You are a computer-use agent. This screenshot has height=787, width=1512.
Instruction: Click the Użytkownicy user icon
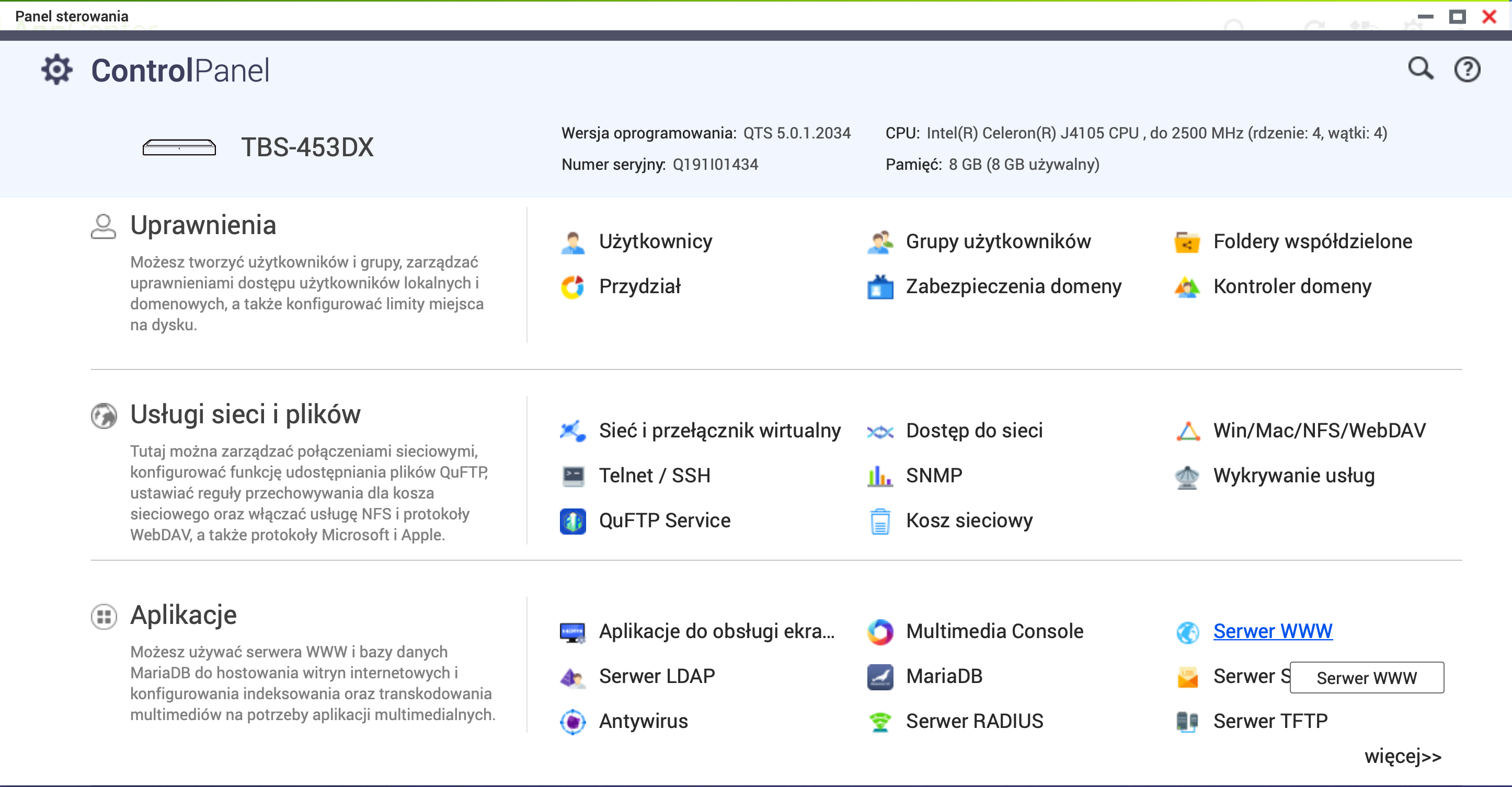pos(572,242)
